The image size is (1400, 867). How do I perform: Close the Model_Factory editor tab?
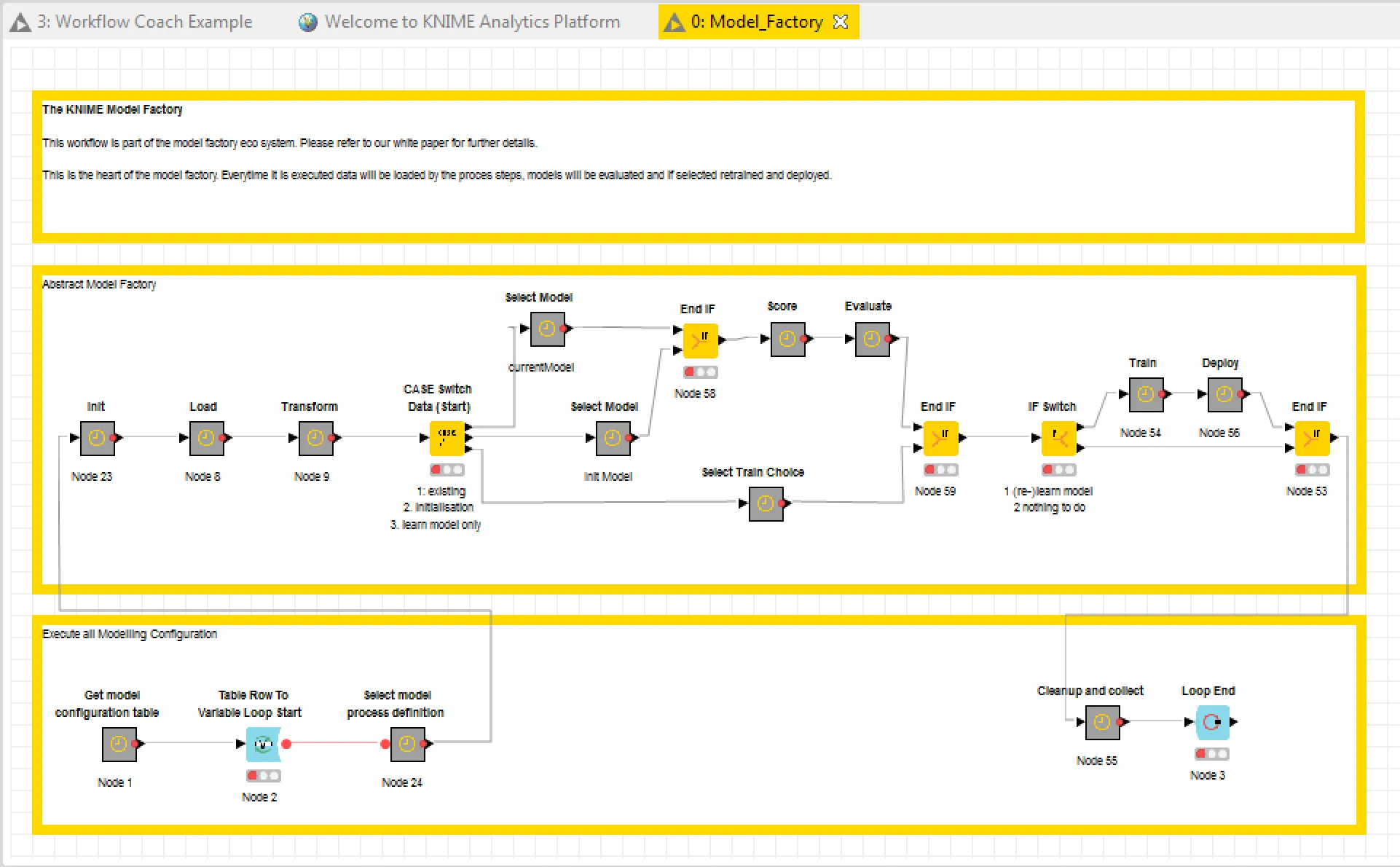pos(841,22)
